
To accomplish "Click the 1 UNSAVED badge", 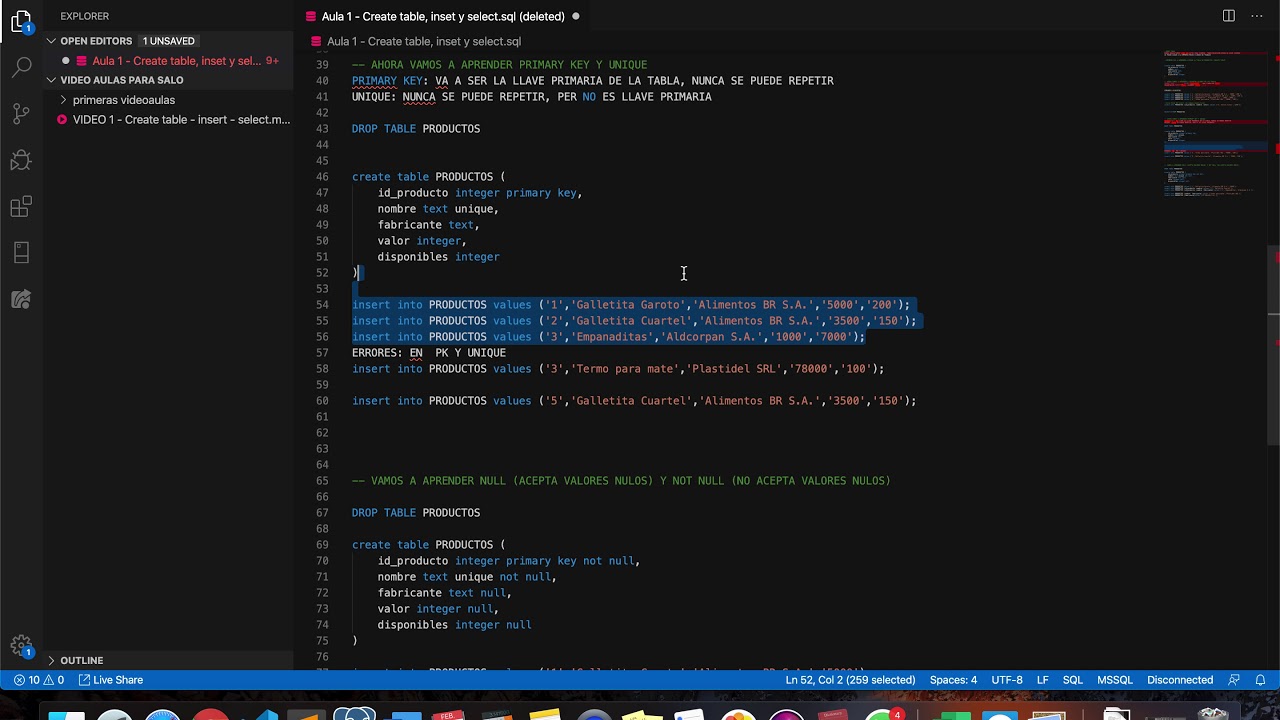I will tap(168, 41).
